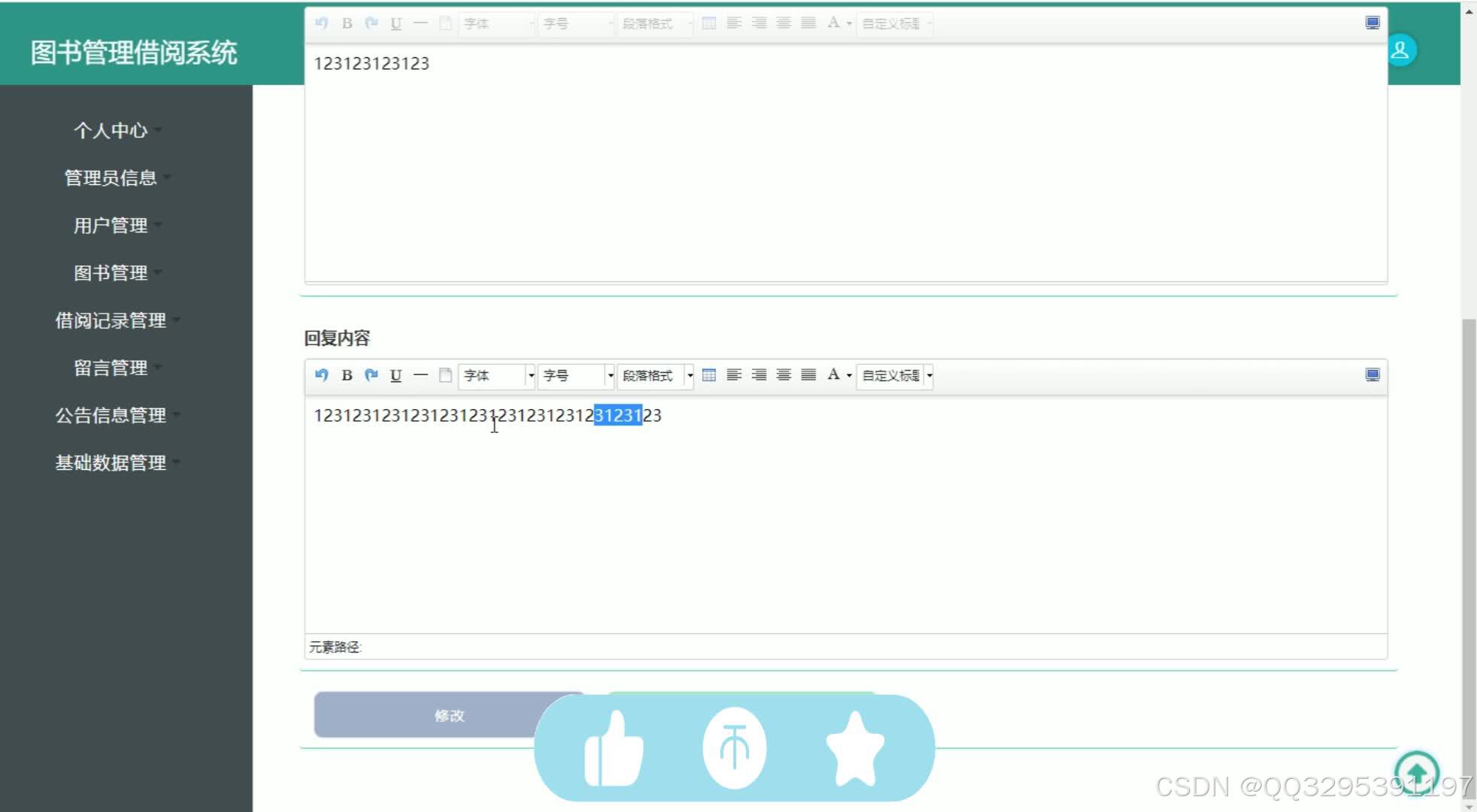The height and width of the screenshot is (812, 1477).
Task: Click the 修改 submit button
Action: click(449, 715)
